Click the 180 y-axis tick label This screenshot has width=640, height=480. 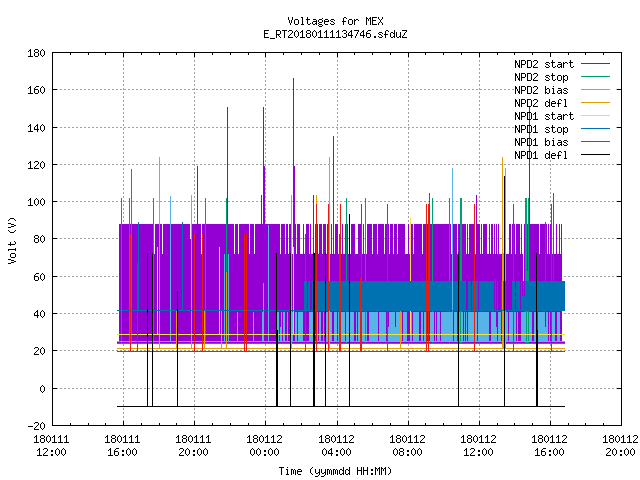[36, 53]
